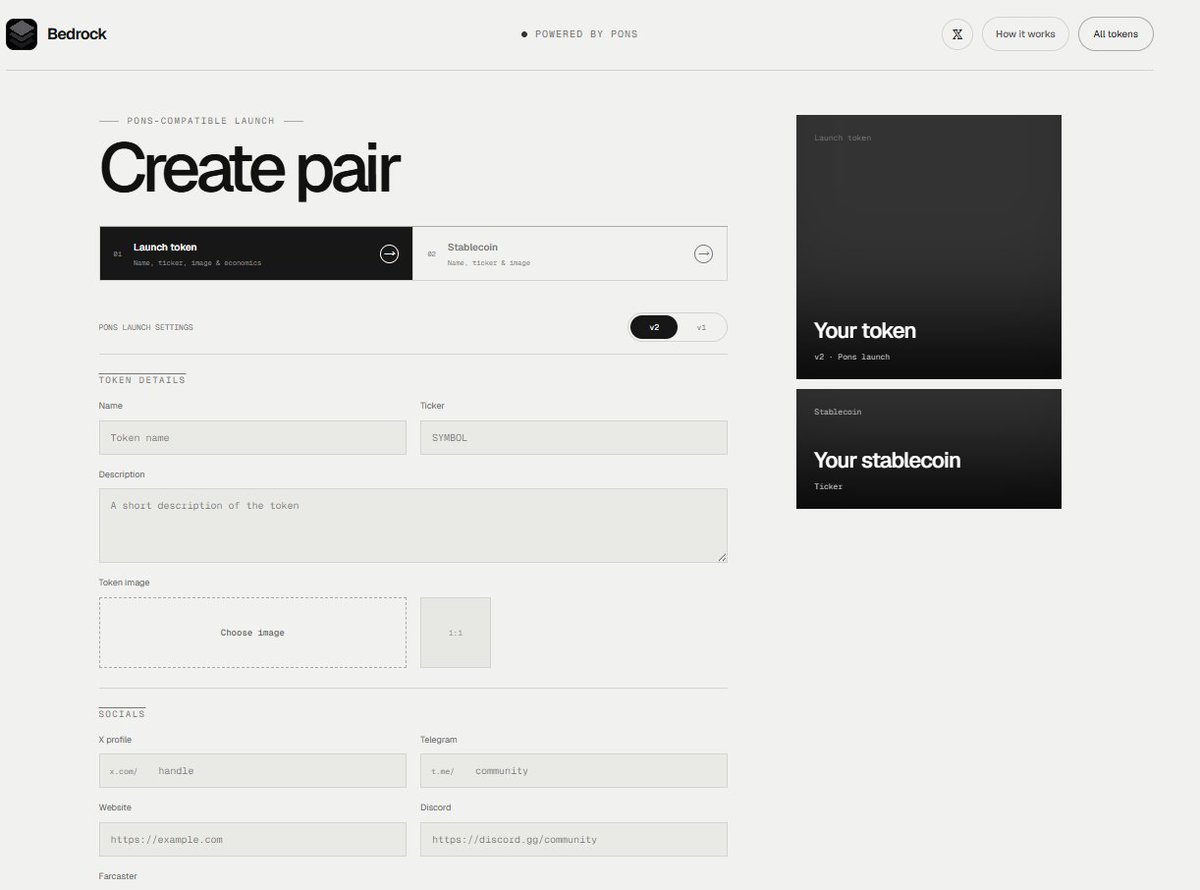Click the Description field label
The width and height of the screenshot is (1200, 890).
click(122, 474)
